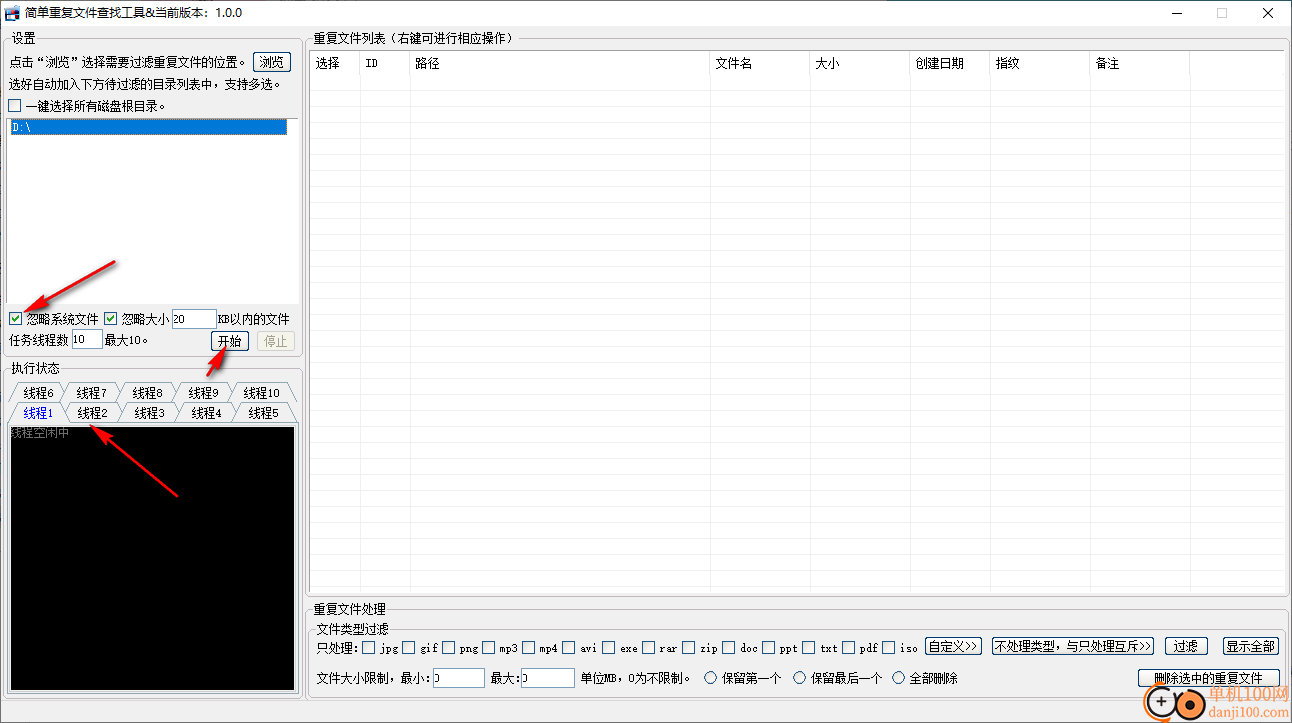Viewport: 1292px width, 723px height.
Task: Check the jpg file type checkbox
Action: [x=369, y=647]
